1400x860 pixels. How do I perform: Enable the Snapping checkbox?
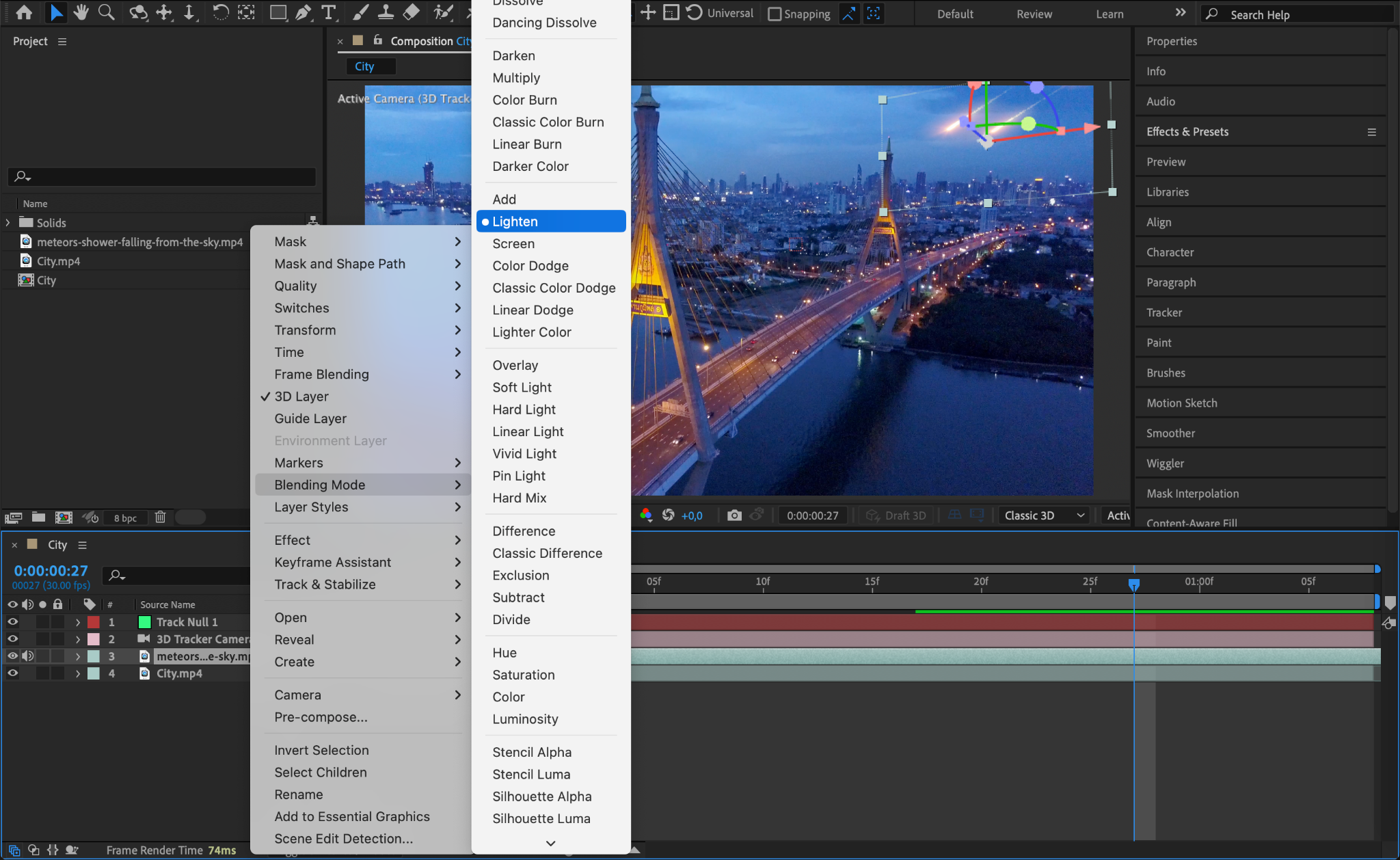tap(775, 14)
